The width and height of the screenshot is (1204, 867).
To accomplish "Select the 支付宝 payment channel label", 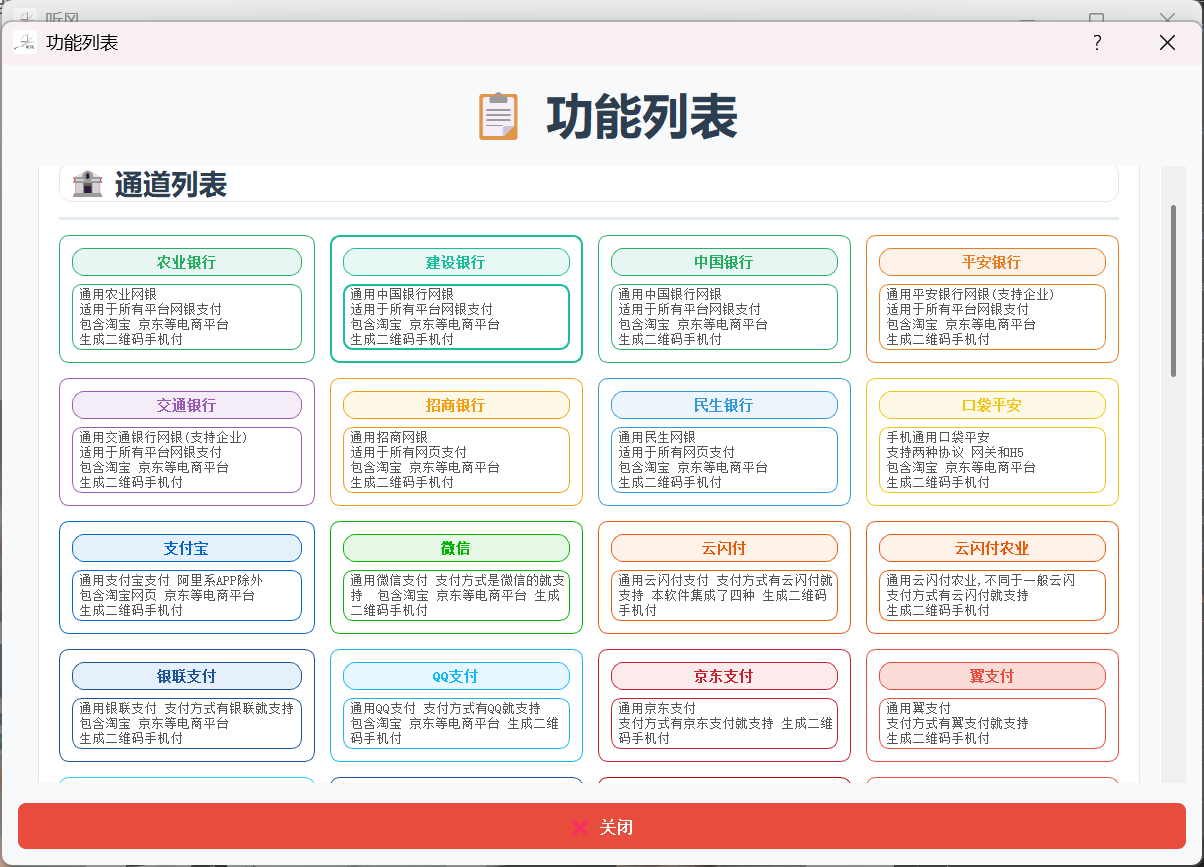I will click(x=187, y=548).
